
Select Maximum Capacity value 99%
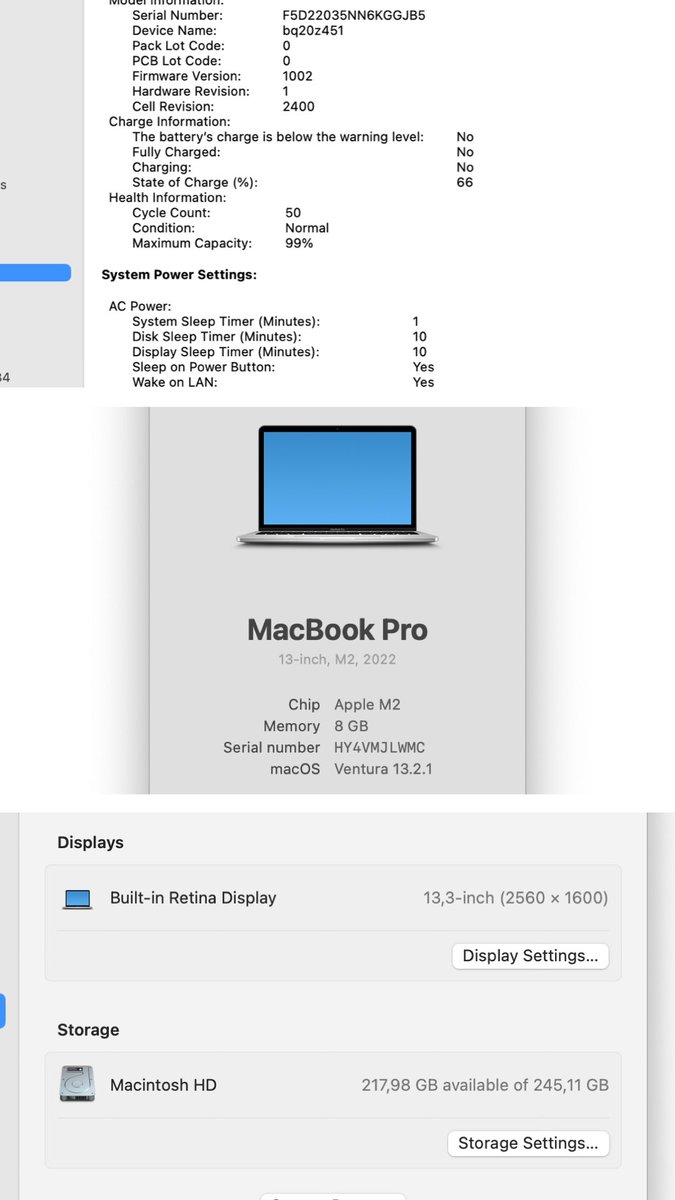[299, 243]
